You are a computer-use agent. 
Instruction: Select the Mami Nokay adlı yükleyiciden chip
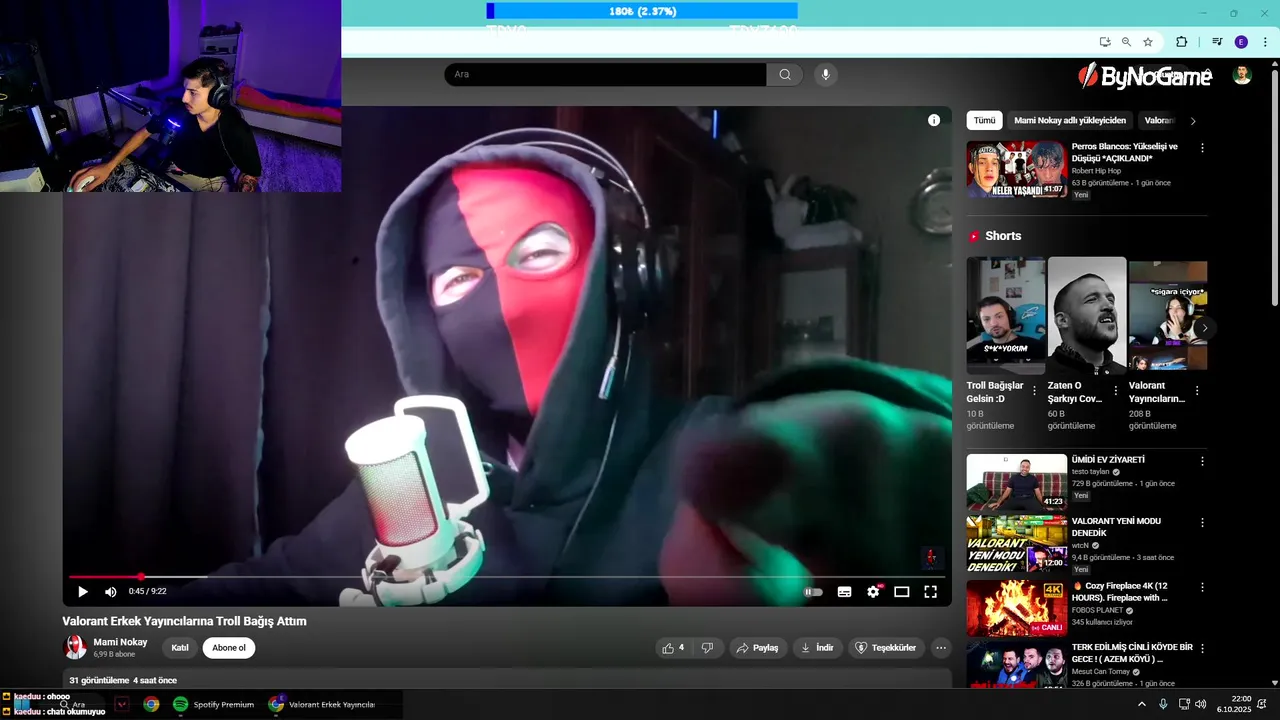(1070, 120)
